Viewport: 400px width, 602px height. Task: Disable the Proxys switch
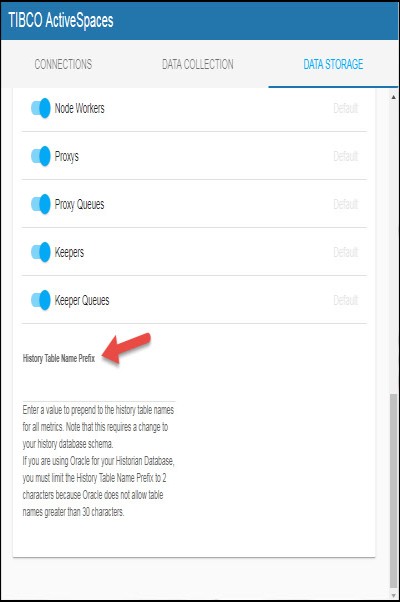41,156
